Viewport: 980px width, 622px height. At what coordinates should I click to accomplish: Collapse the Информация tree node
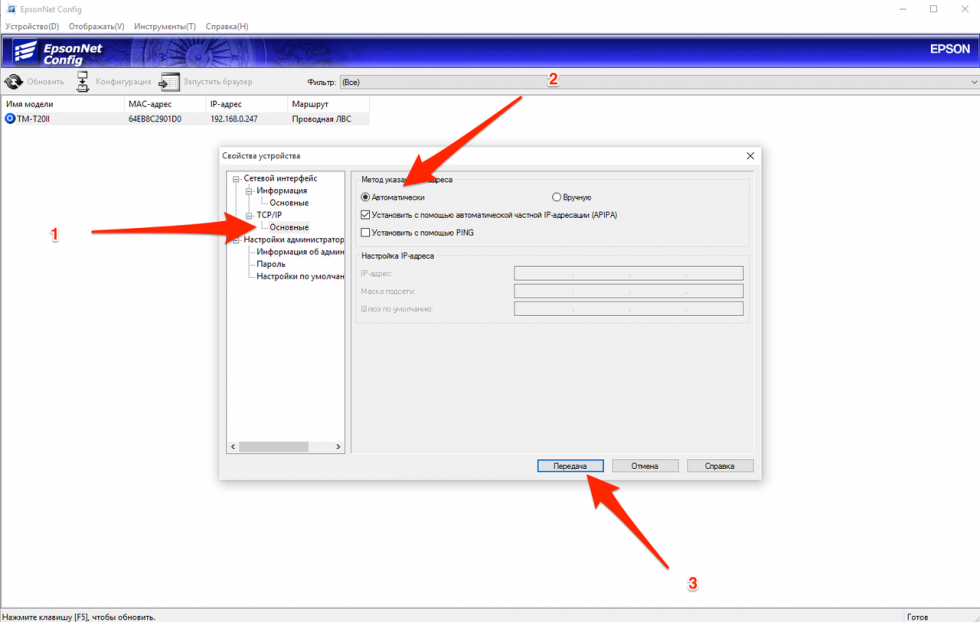point(249,191)
